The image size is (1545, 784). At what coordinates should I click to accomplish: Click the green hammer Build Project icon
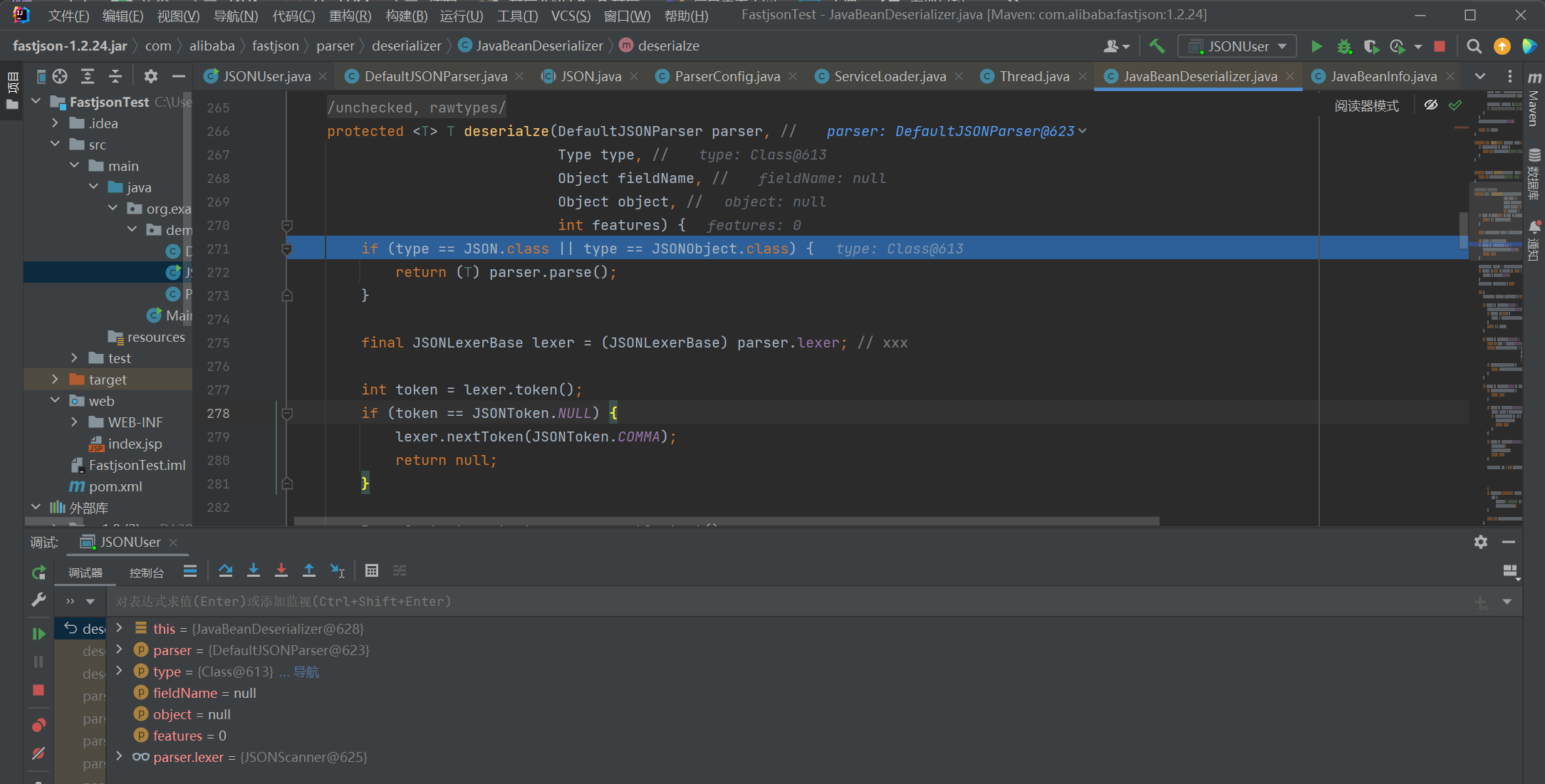pos(1157,46)
